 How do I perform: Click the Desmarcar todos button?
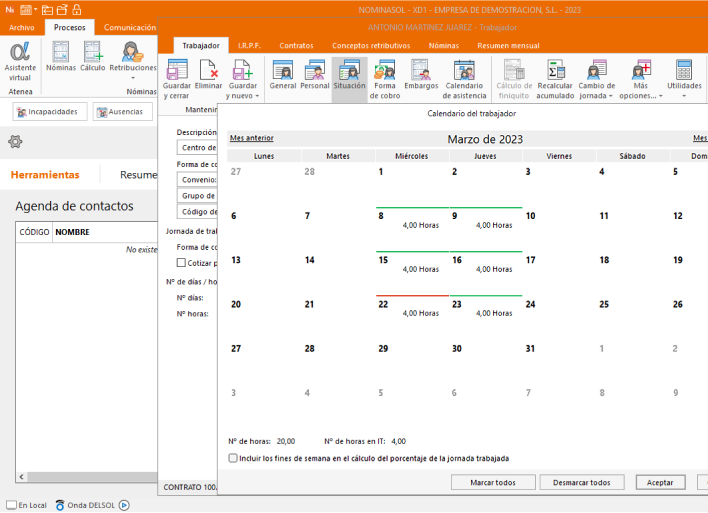[582, 482]
